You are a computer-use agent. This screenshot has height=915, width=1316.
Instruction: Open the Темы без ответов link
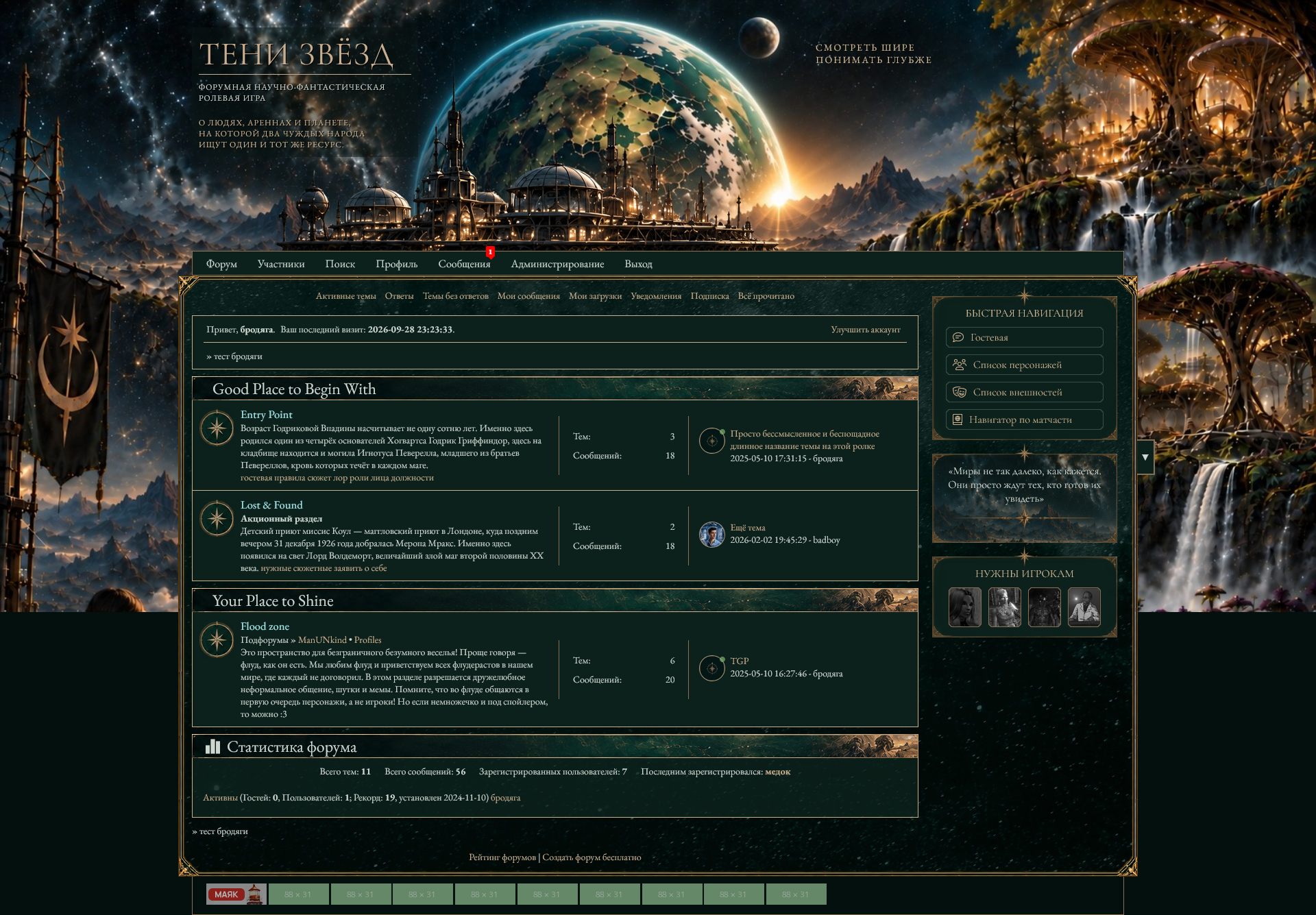(456, 296)
